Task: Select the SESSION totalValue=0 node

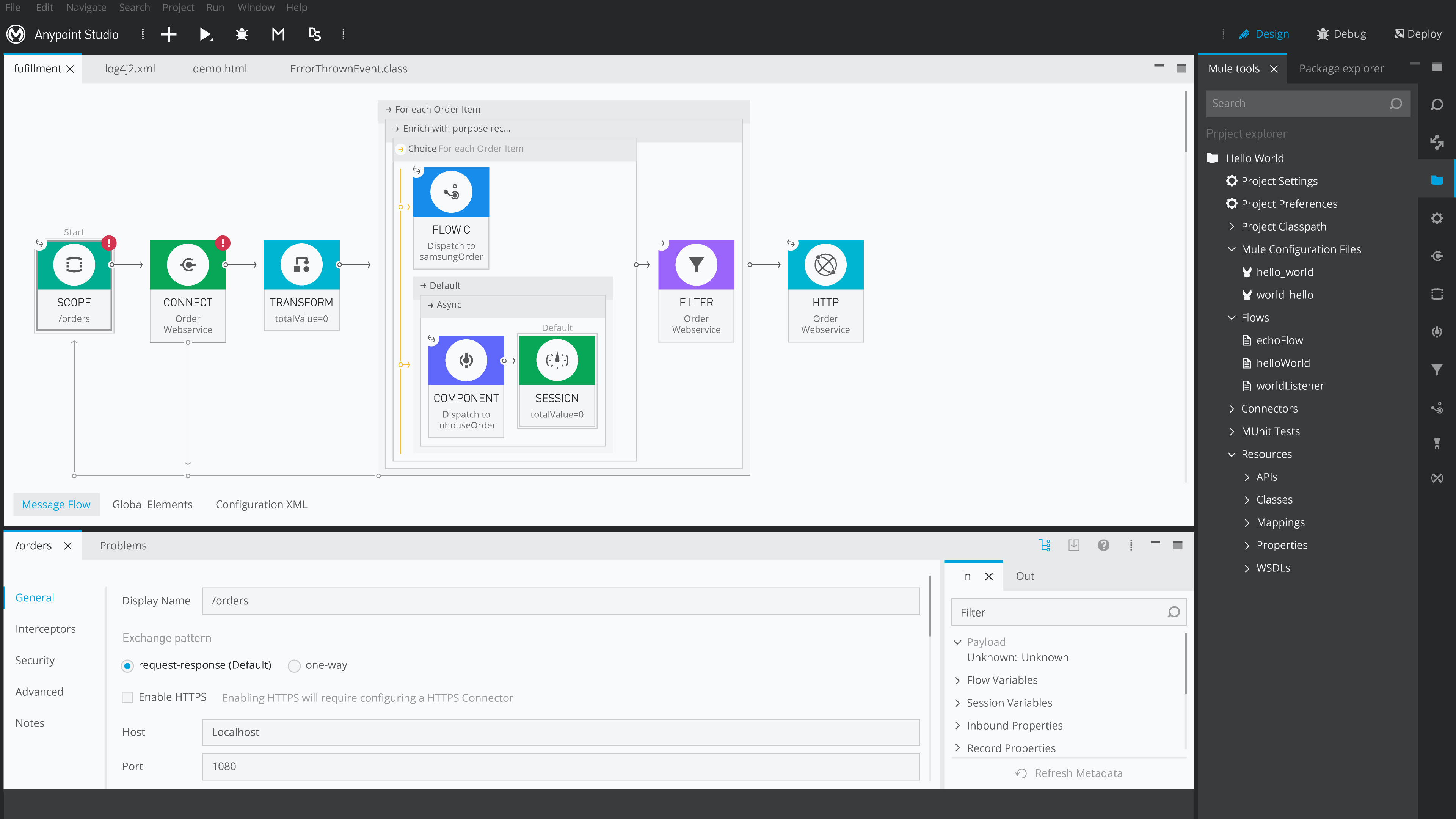Action: (x=557, y=381)
